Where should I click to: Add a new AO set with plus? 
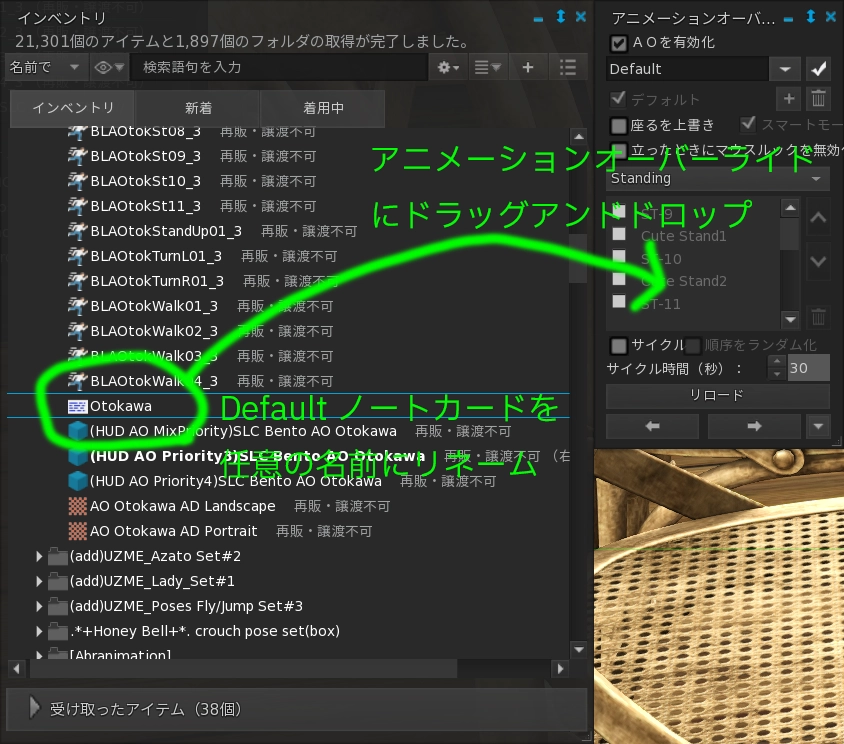click(789, 99)
